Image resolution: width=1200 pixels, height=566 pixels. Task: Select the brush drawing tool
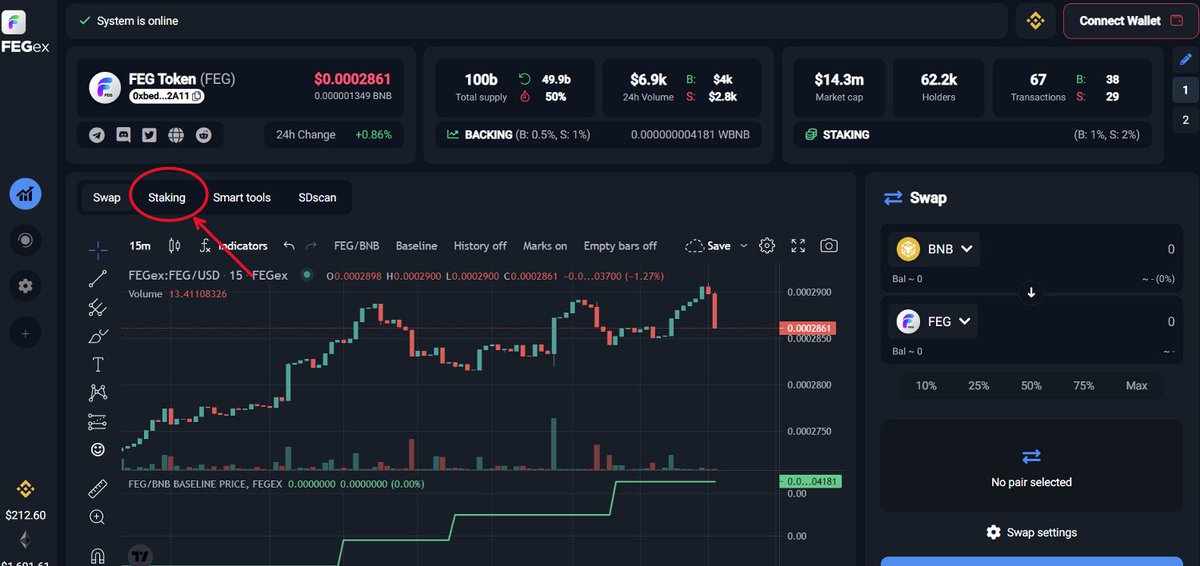click(x=97, y=335)
